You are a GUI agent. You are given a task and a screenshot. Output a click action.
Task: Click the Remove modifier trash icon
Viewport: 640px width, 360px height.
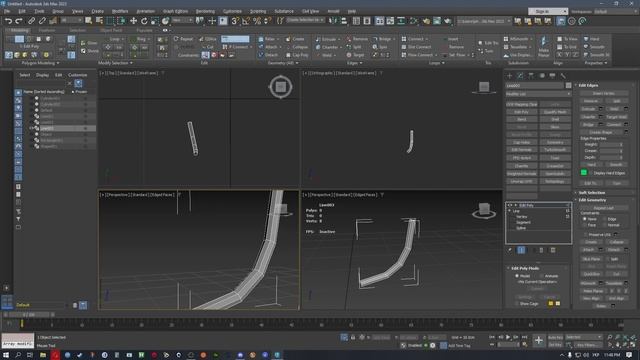point(542,250)
